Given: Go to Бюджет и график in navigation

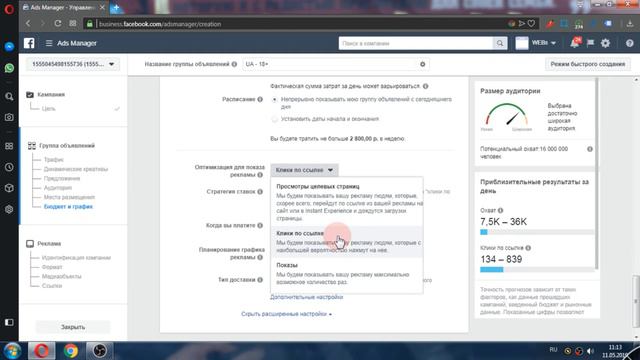Looking at the screenshot, I should (68, 207).
